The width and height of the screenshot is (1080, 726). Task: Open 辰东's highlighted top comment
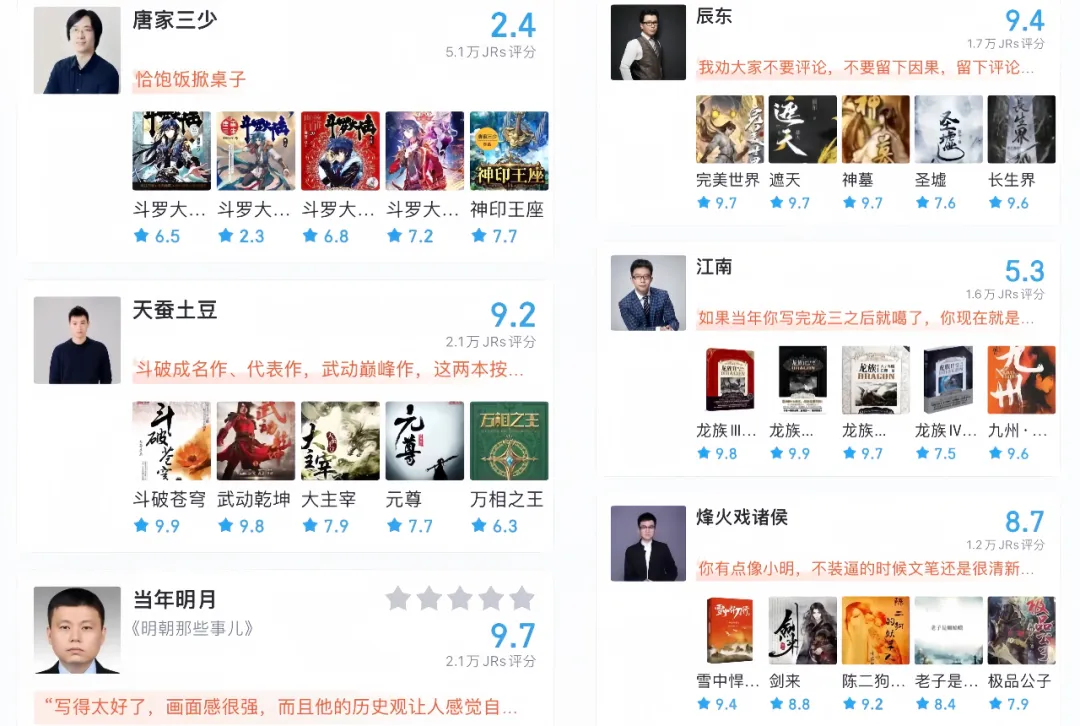866,68
